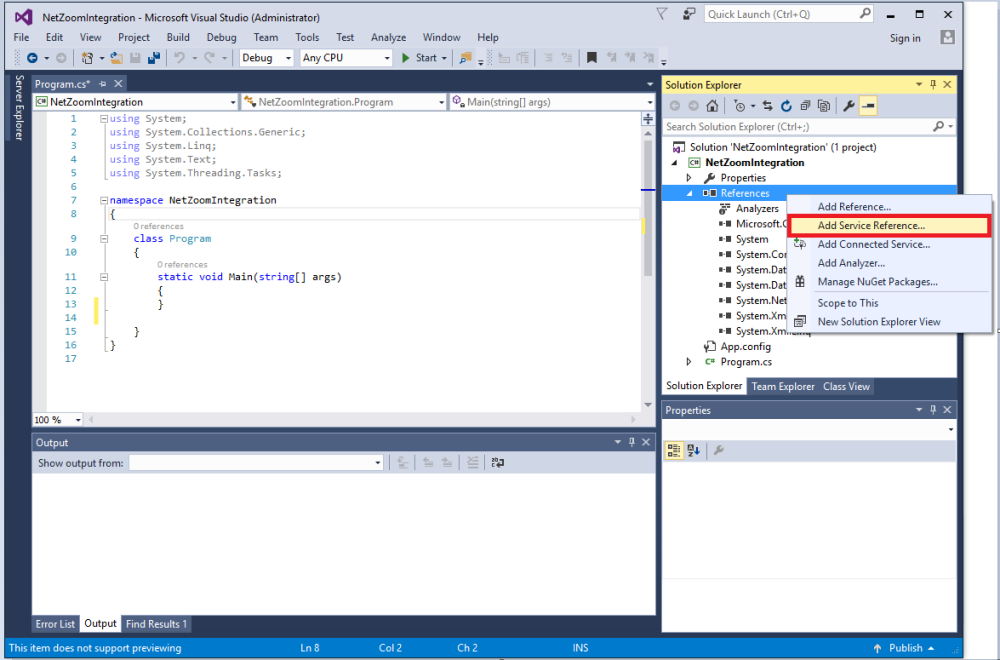Click the Properties wrench icon in Solution Explorer toolbar
Image resolution: width=1000 pixels, height=660 pixels.
point(849,106)
